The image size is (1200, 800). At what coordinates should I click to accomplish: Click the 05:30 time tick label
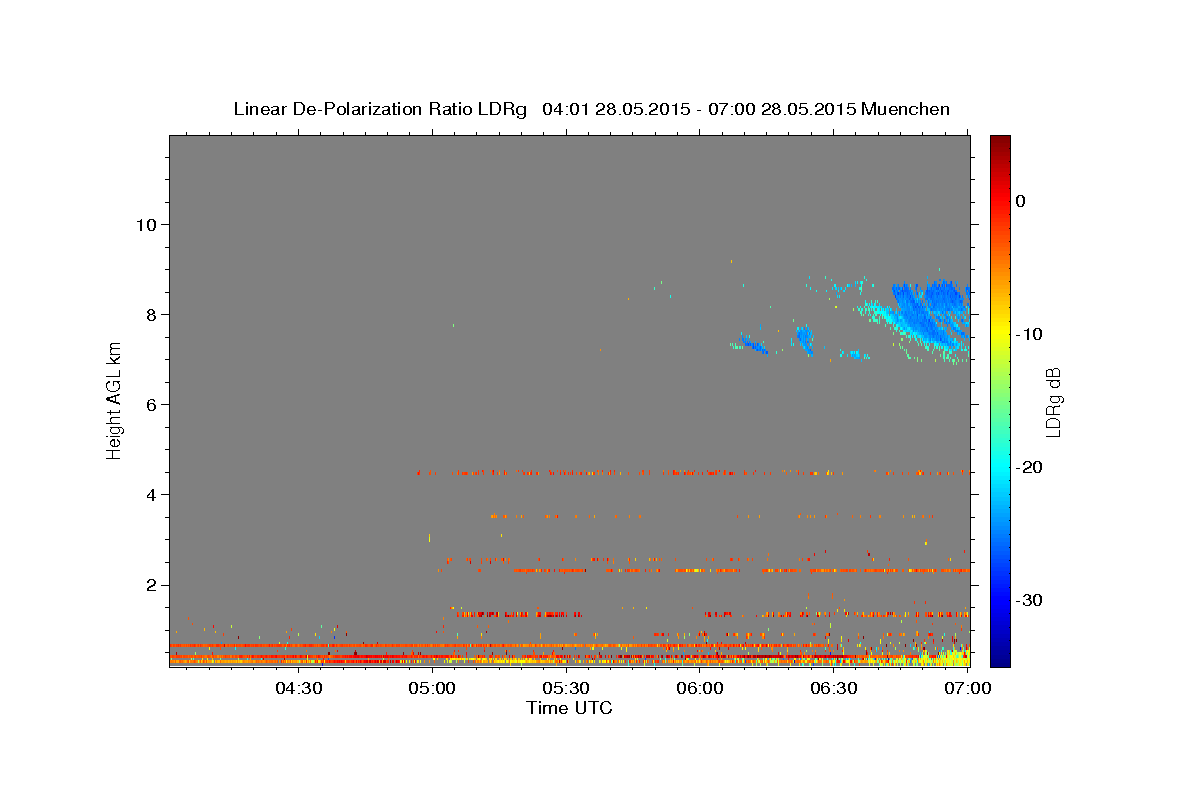click(566, 688)
